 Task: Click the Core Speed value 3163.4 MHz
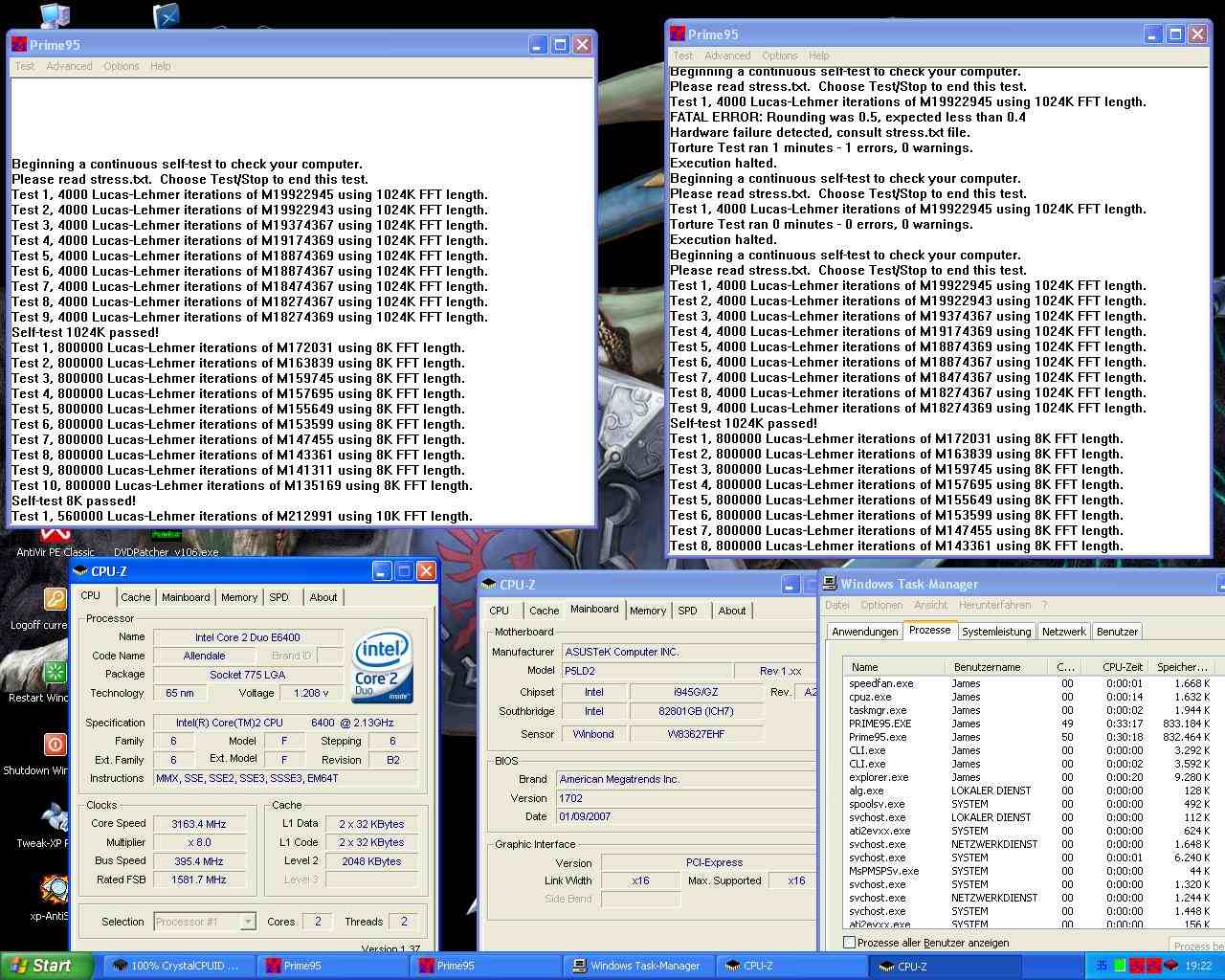tap(199, 824)
